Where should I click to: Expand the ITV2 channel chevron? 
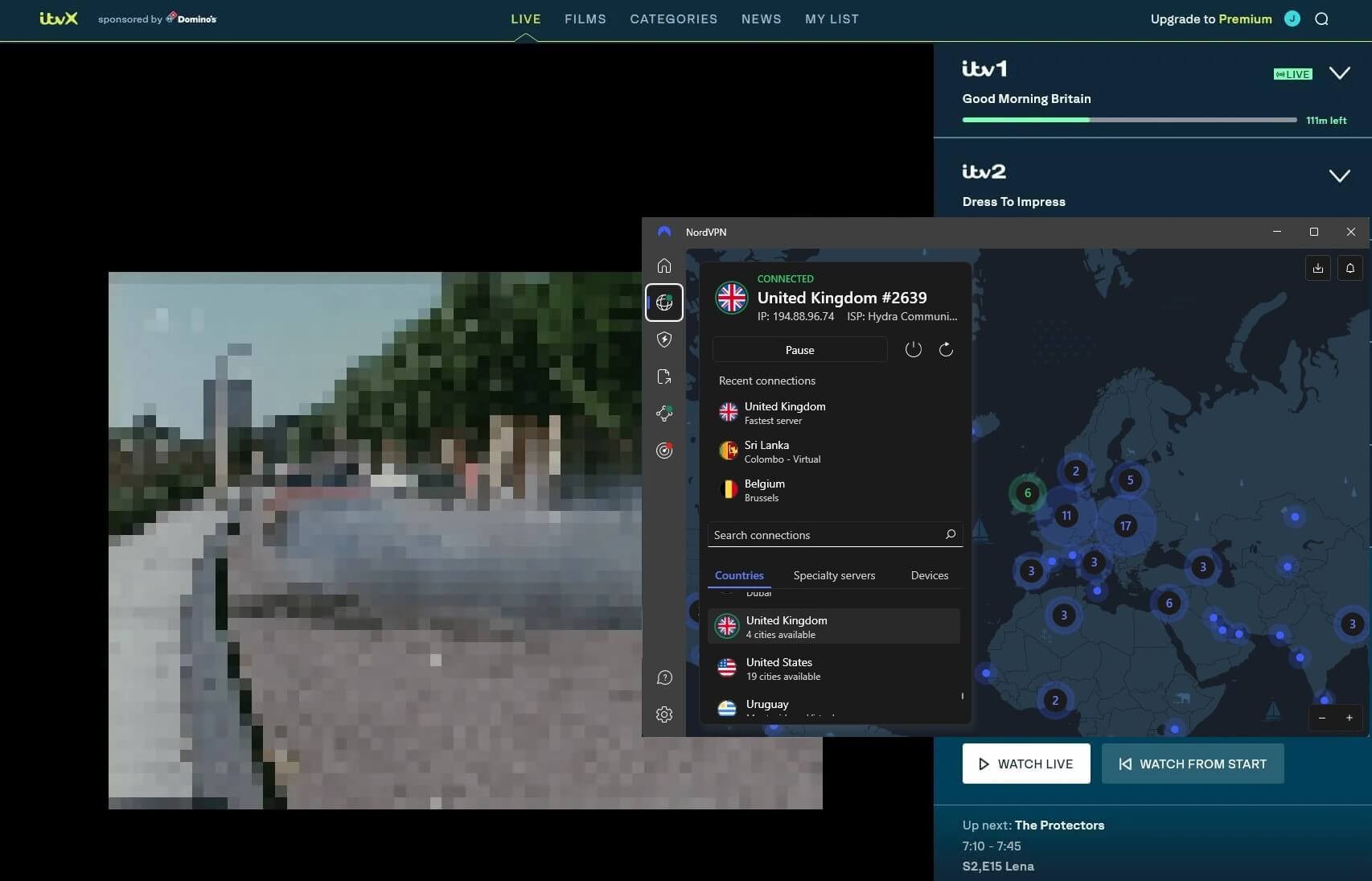coord(1339,176)
